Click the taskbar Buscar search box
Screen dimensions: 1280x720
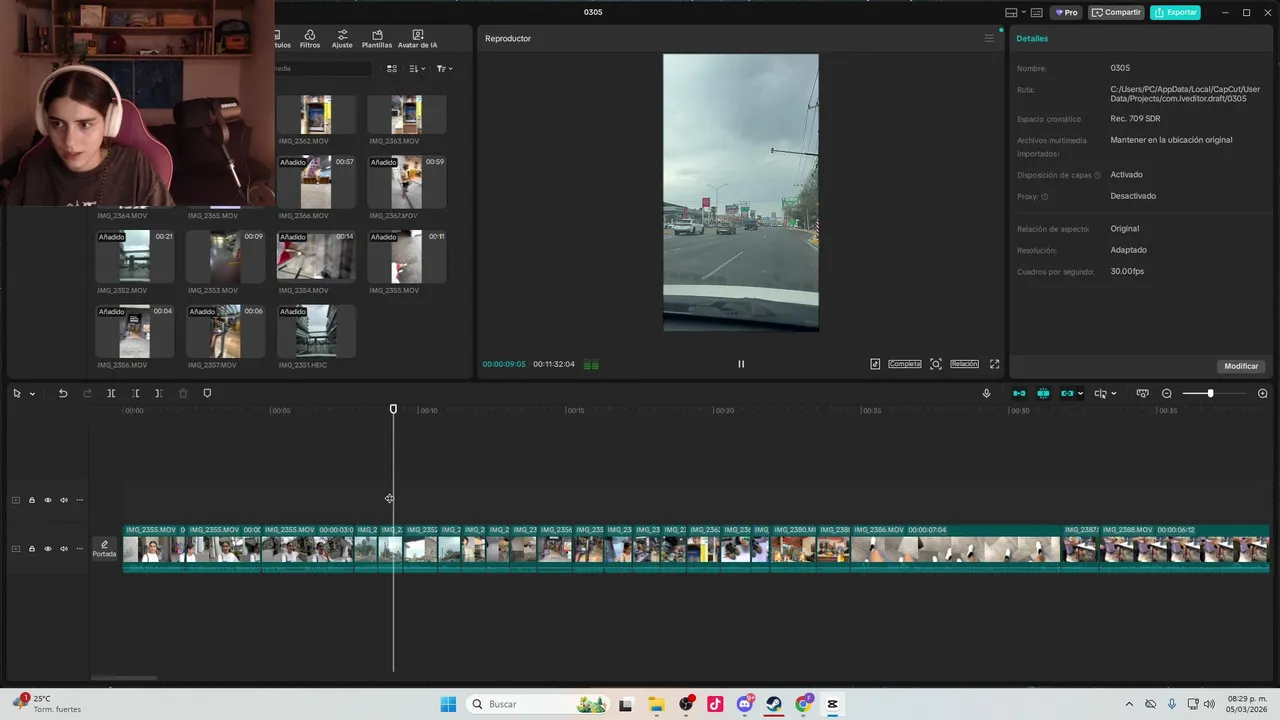click(538, 704)
